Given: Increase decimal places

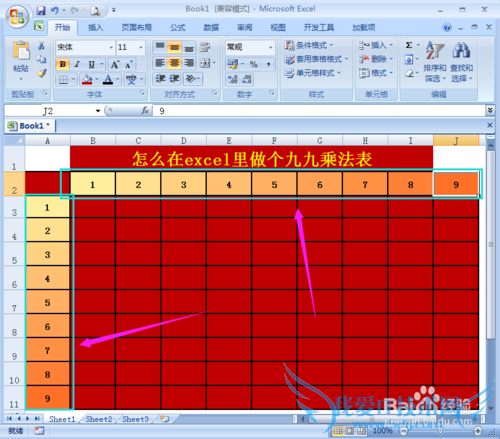Looking at the screenshot, I should [x=233, y=79].
